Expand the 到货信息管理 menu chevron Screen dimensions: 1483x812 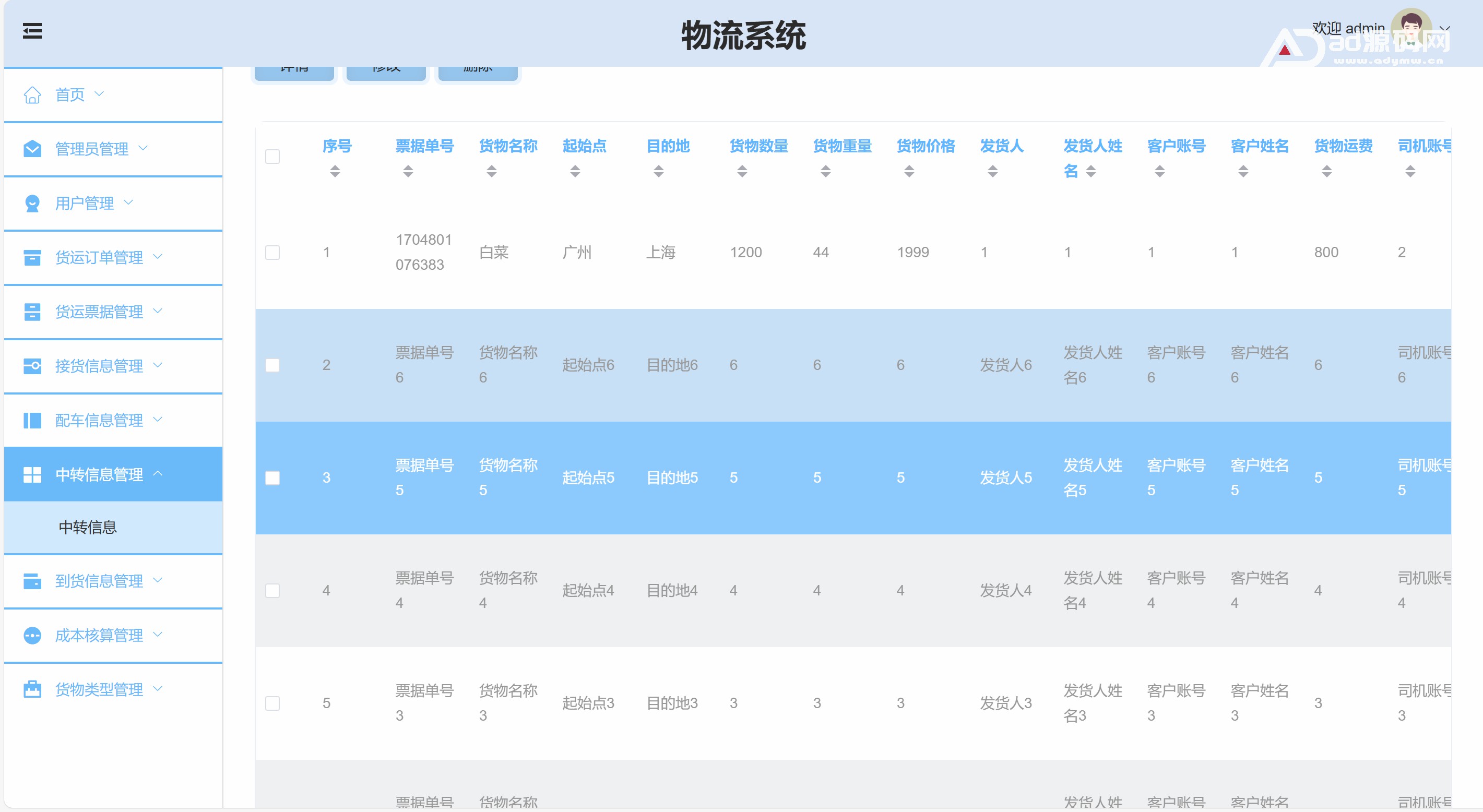(x=158, y=580)
